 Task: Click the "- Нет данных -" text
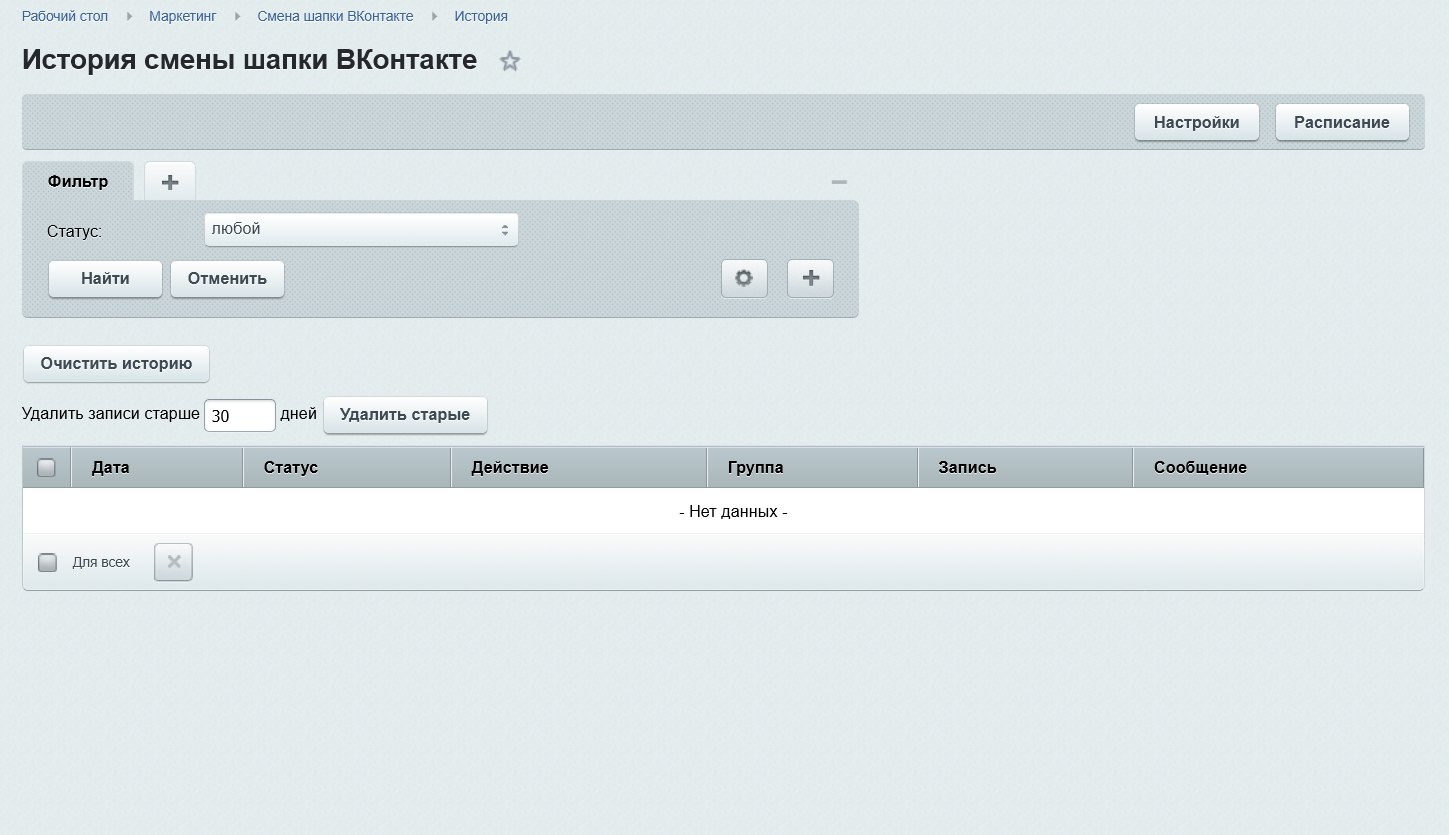pyautogui.click(x=734, y=512)
